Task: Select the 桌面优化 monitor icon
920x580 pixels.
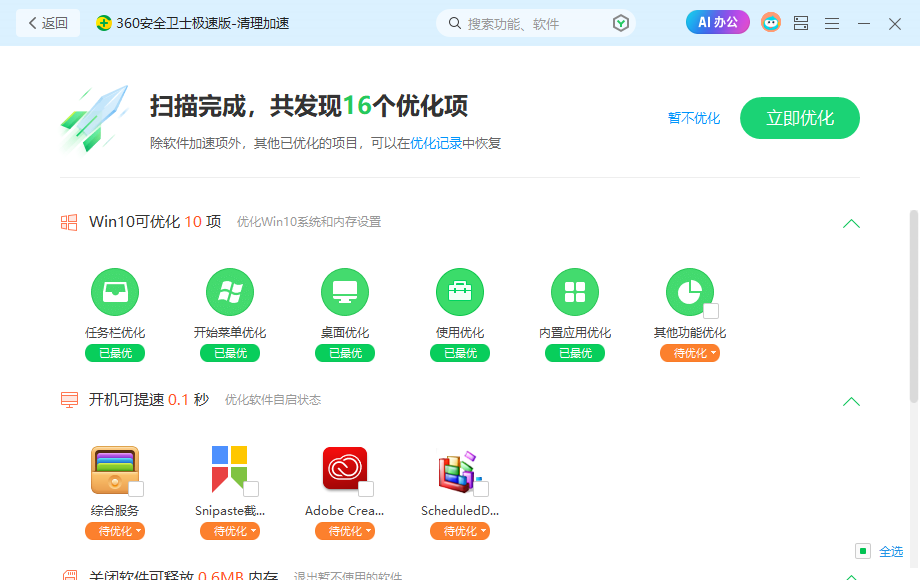Action: coord(345,292)
